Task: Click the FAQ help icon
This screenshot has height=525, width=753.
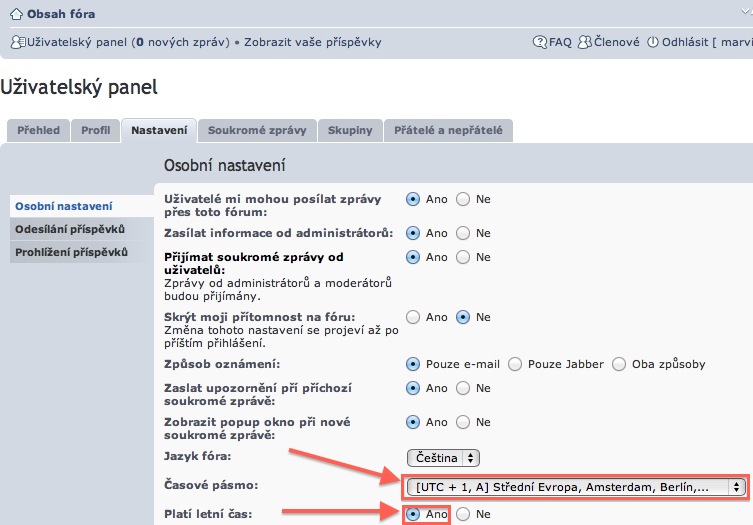Action: pos(540,43)
